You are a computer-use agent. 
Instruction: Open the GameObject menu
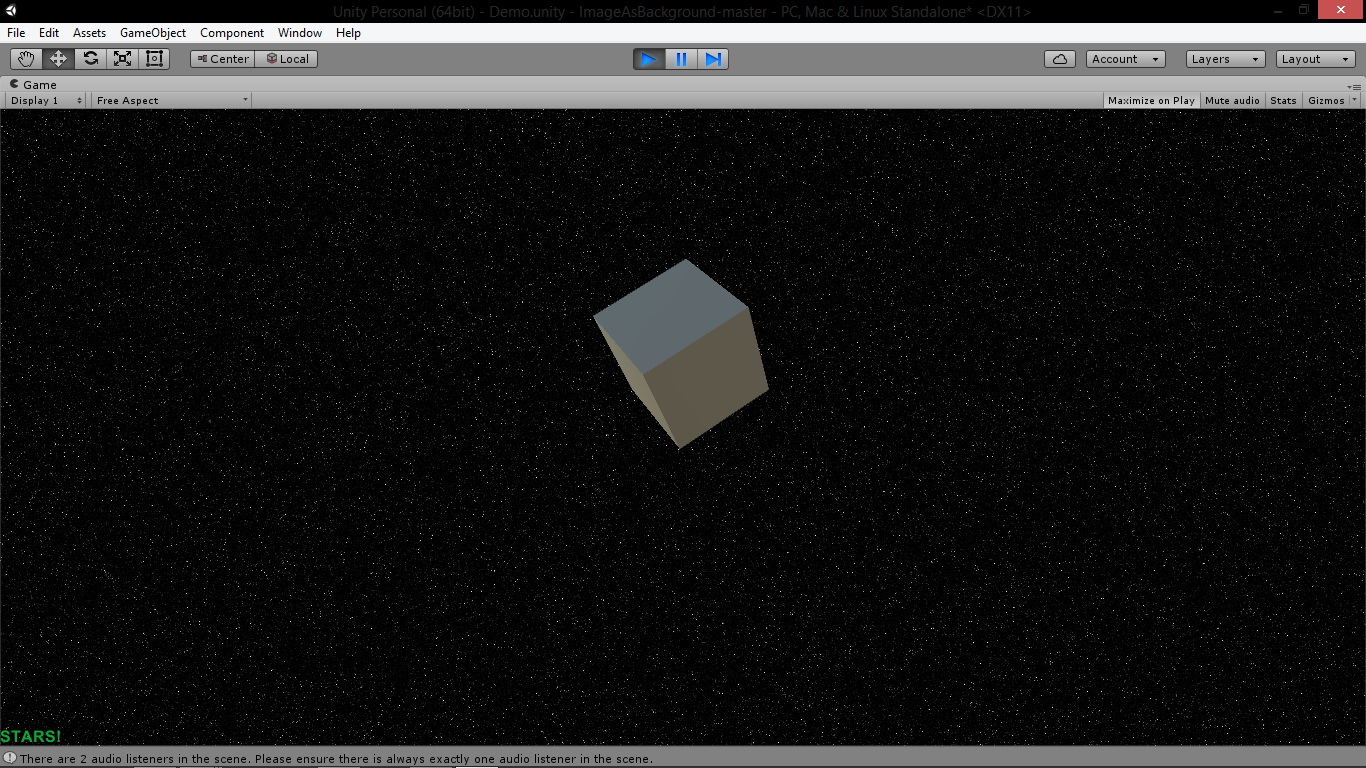click(x=153, y=33)
